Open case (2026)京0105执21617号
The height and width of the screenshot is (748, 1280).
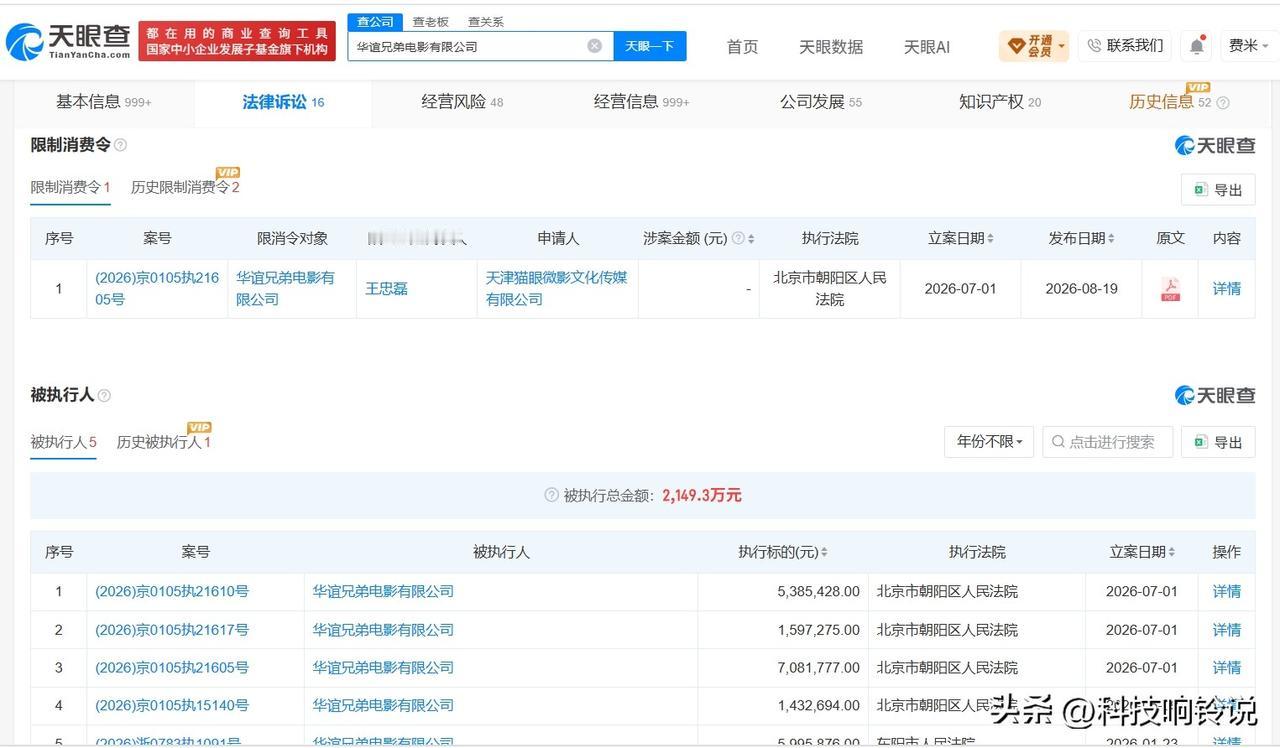pyautogui.click(x=172, y=630)
